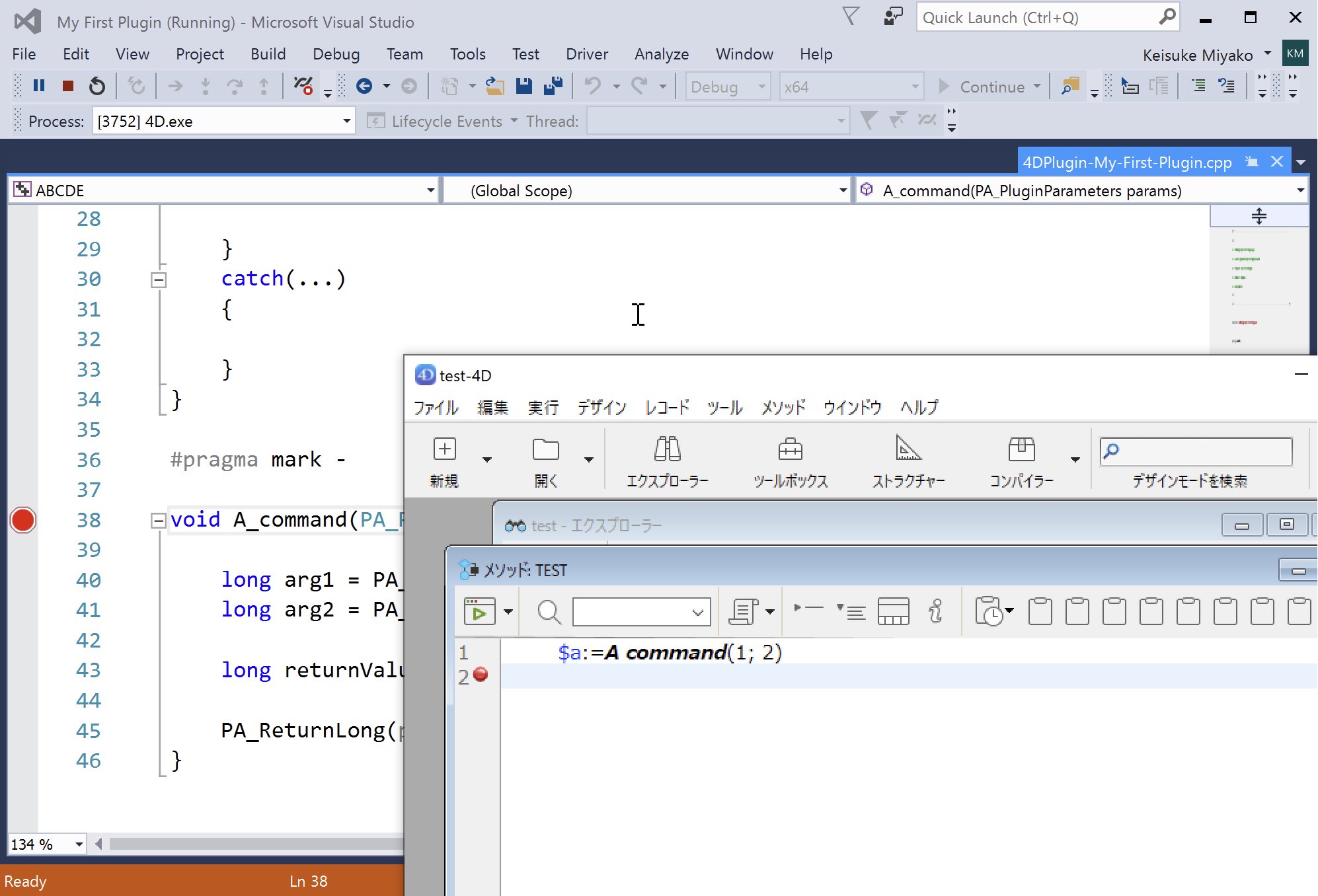Open the 4D エクスプローラー panel
The height and width of the screenshot is (896, 1318).
(x=666, y=459)
